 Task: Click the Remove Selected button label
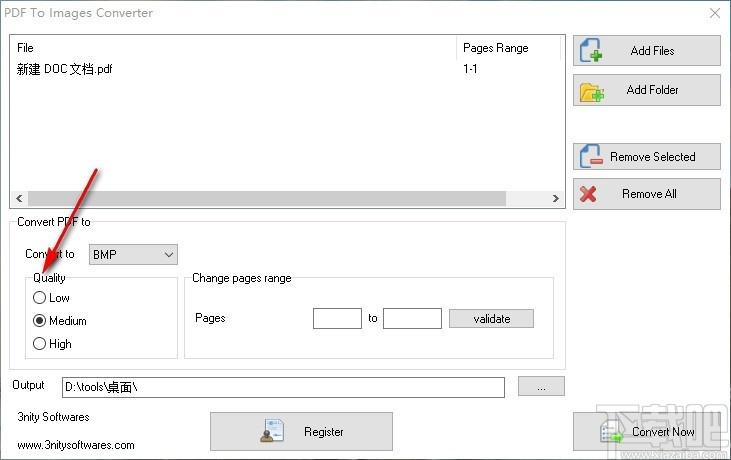pos(653,157)
